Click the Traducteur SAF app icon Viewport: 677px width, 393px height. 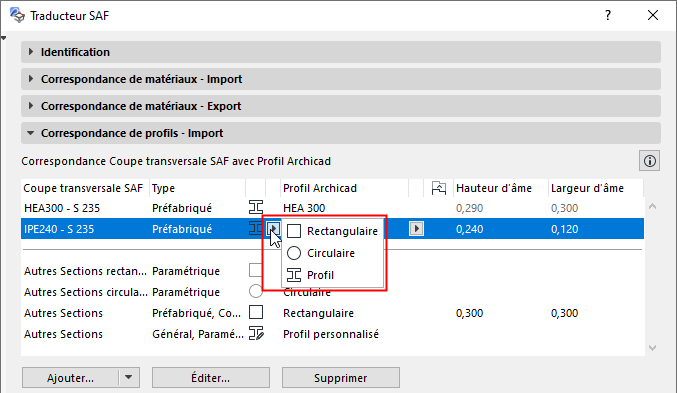click(x=17, y=15)
